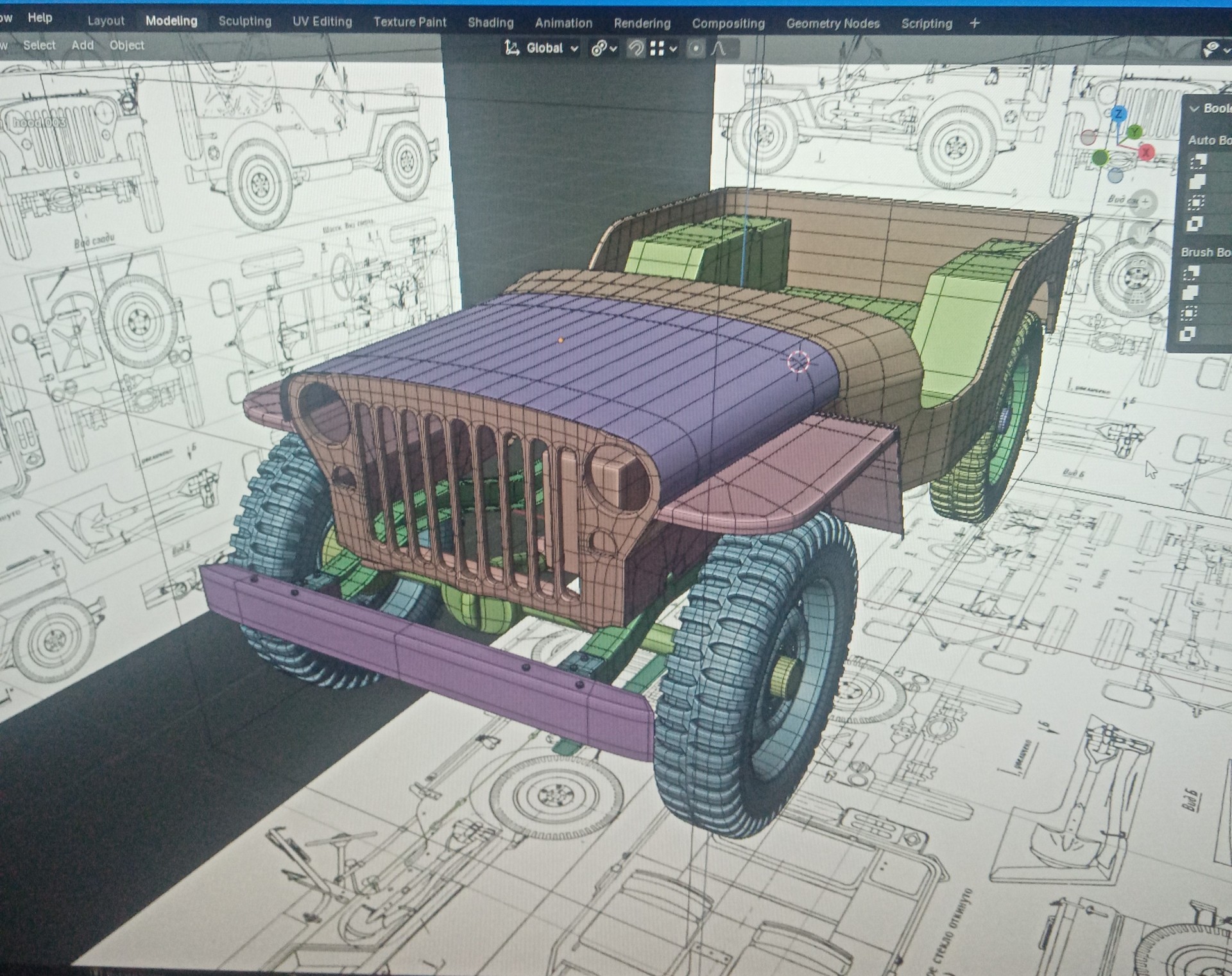Click Brush Boolean Union icon
Screen dimensions: 1232x976
1190,293
